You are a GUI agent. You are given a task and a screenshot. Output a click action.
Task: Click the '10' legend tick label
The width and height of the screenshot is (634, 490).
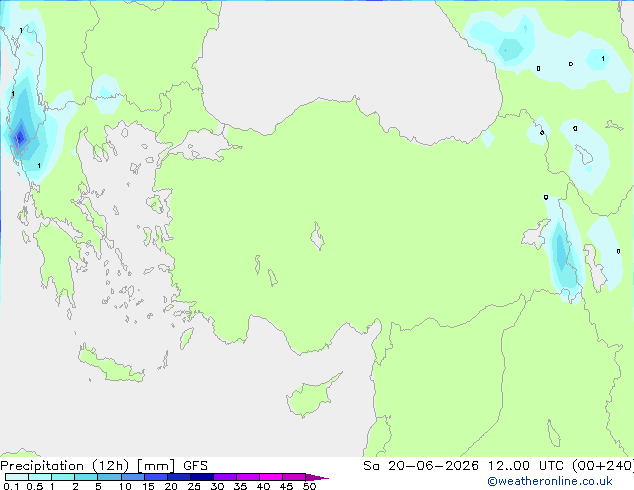125,486
